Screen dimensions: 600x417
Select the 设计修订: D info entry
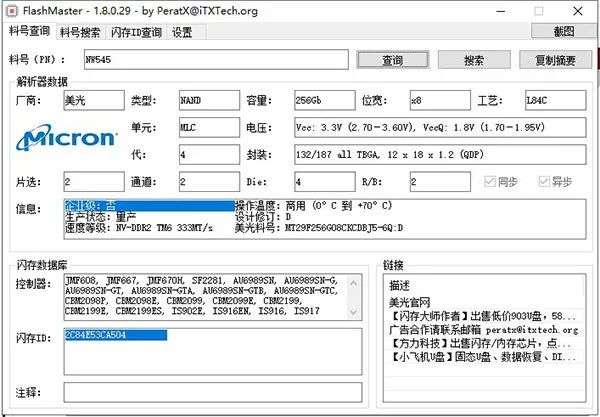pyautogui.click(x=263, y=217)
